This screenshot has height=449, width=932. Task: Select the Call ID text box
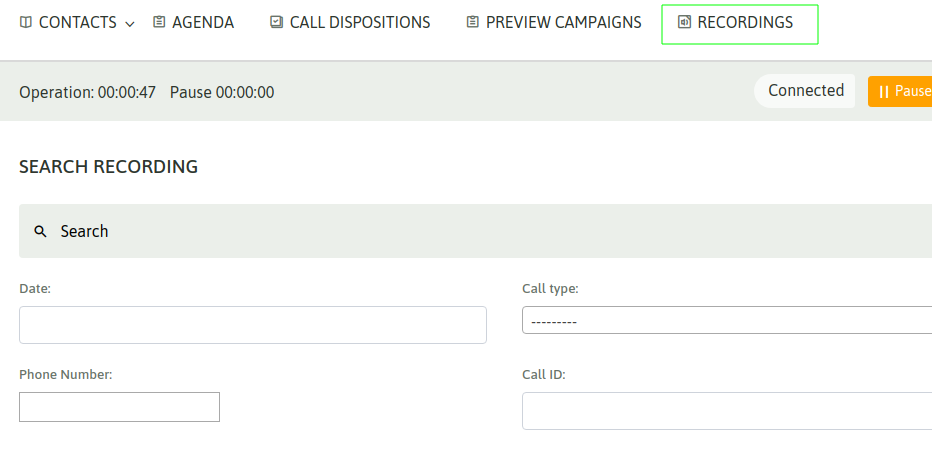726,410
